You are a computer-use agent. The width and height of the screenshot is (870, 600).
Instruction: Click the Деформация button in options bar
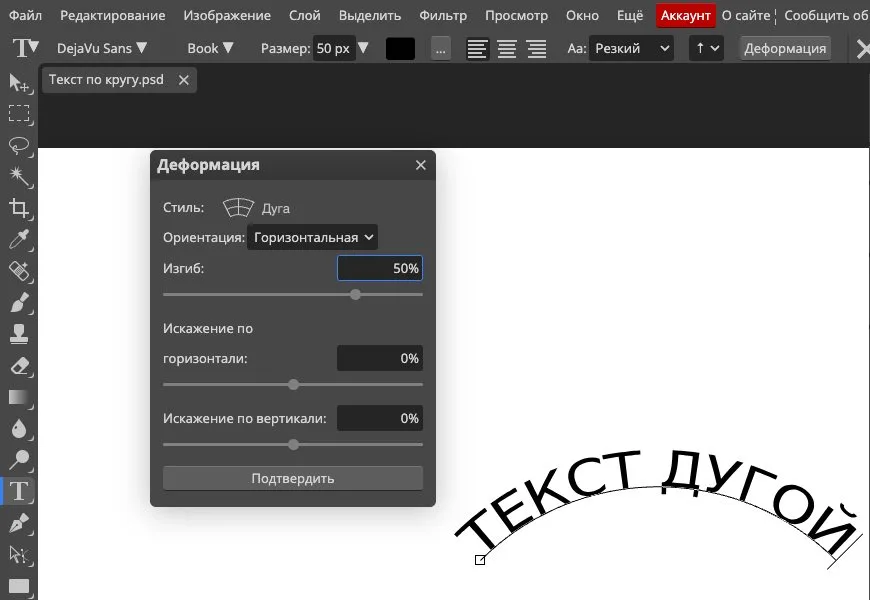click(785, 49)
